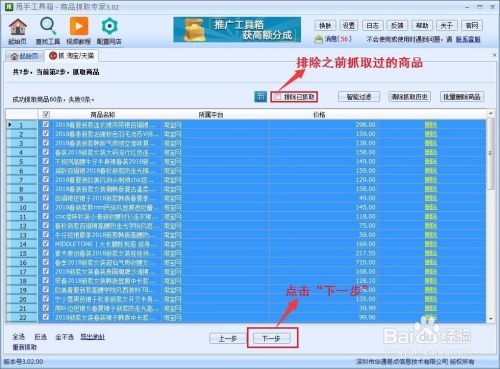
Task: Click the delete link in row 21
Action: pyautogui.click(x=431, y=308)
